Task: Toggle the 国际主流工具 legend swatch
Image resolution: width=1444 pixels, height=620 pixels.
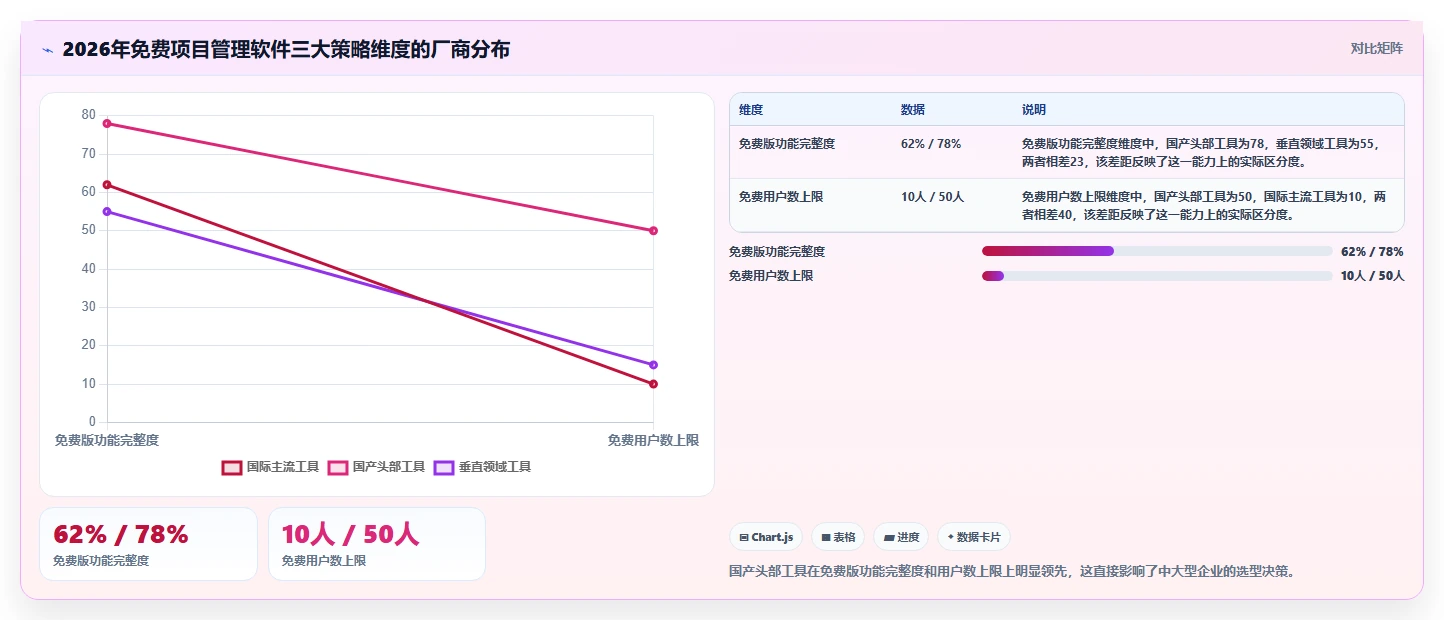Action: point(232,467)
